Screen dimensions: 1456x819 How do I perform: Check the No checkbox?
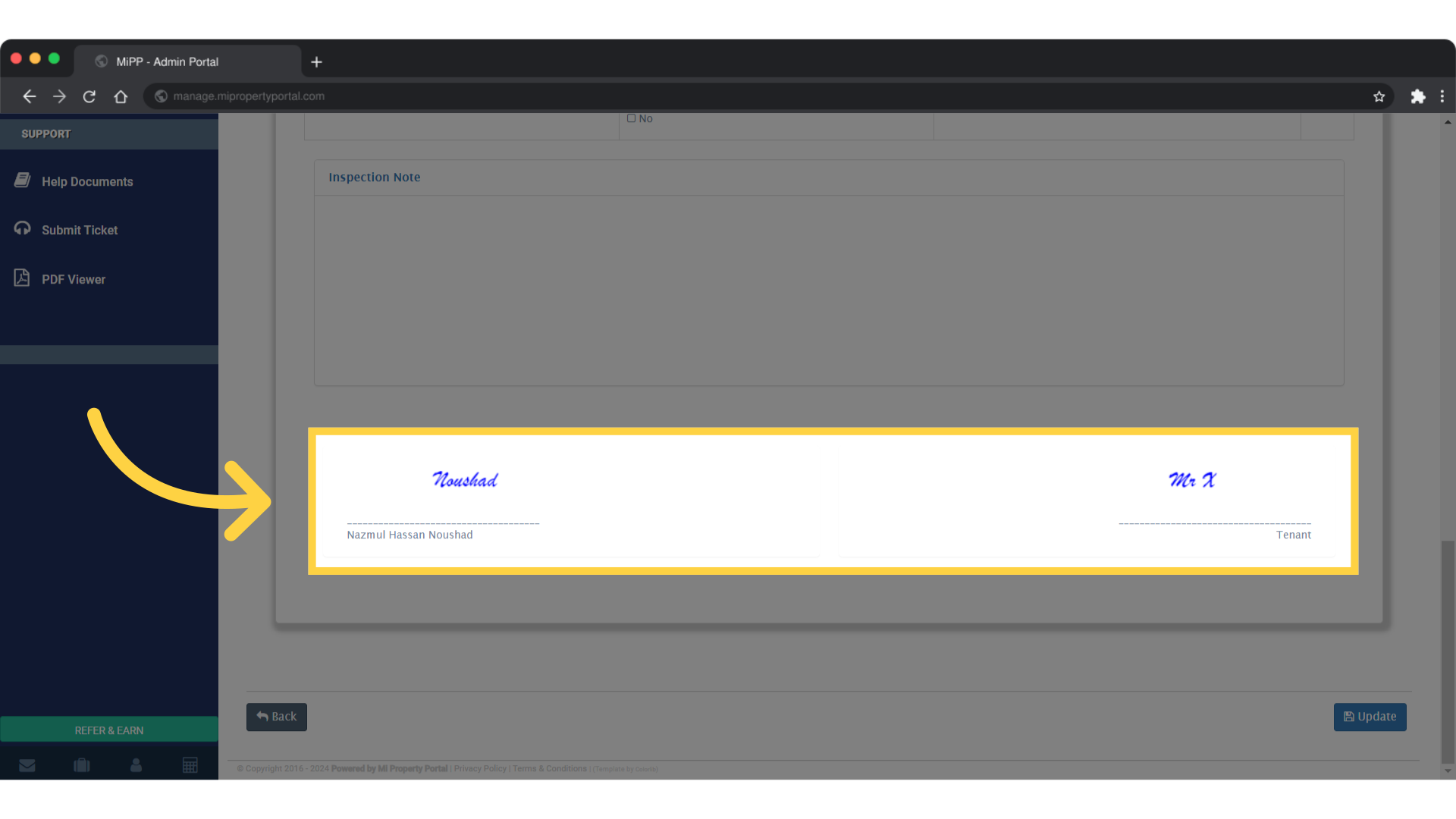[x=631, y=118]
